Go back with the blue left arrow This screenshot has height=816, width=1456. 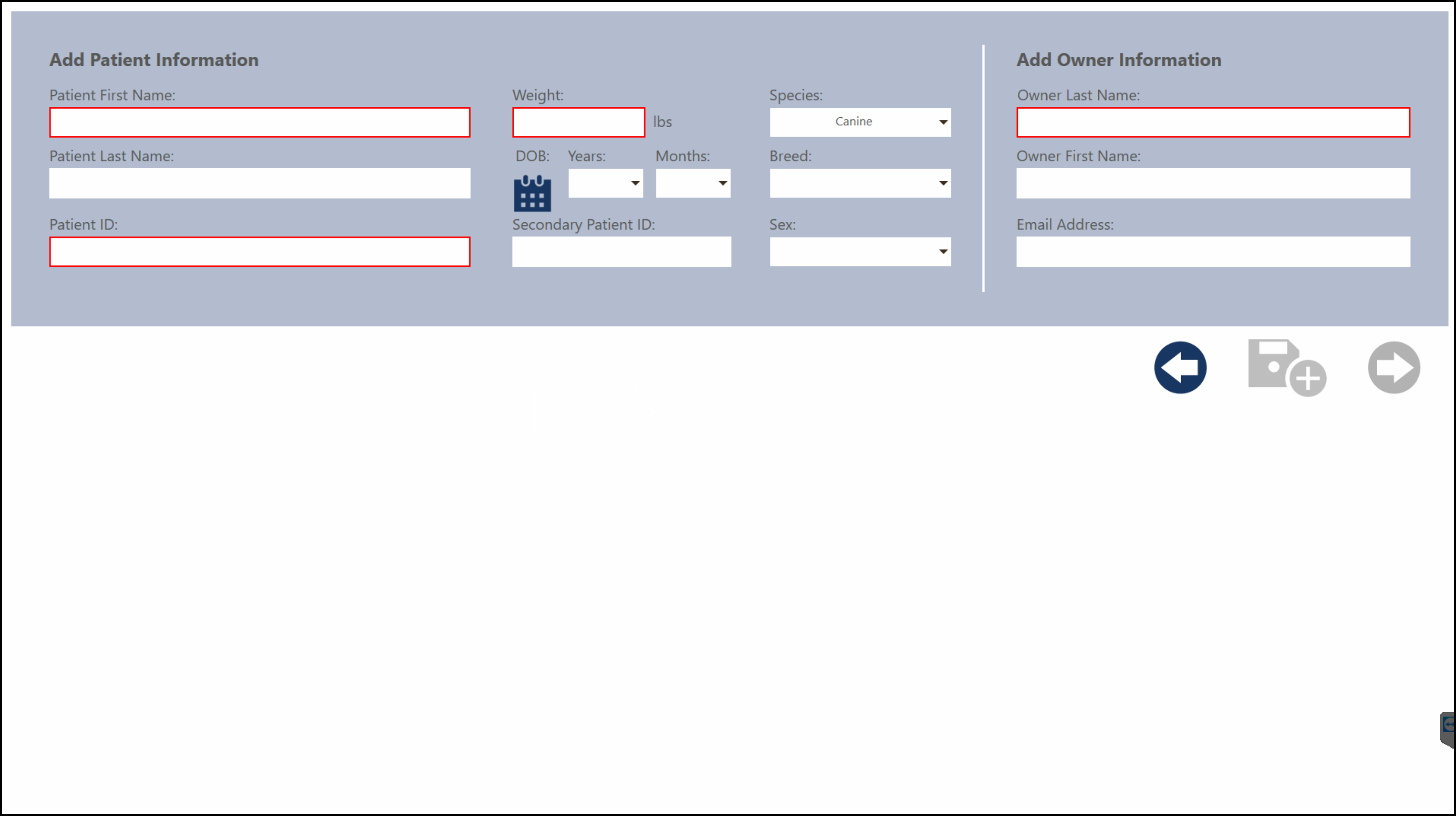coord(1180,367)
